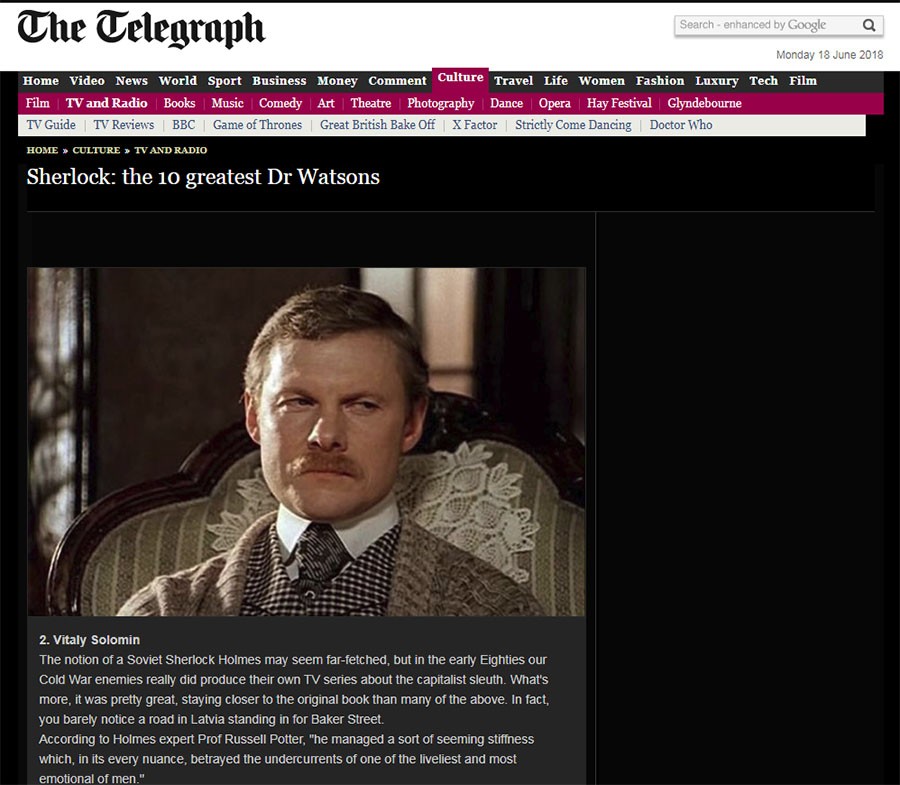The width and height of the screenshot is (900, 785).
Task: Click the HOME breadcrumb
Action: 42,150
